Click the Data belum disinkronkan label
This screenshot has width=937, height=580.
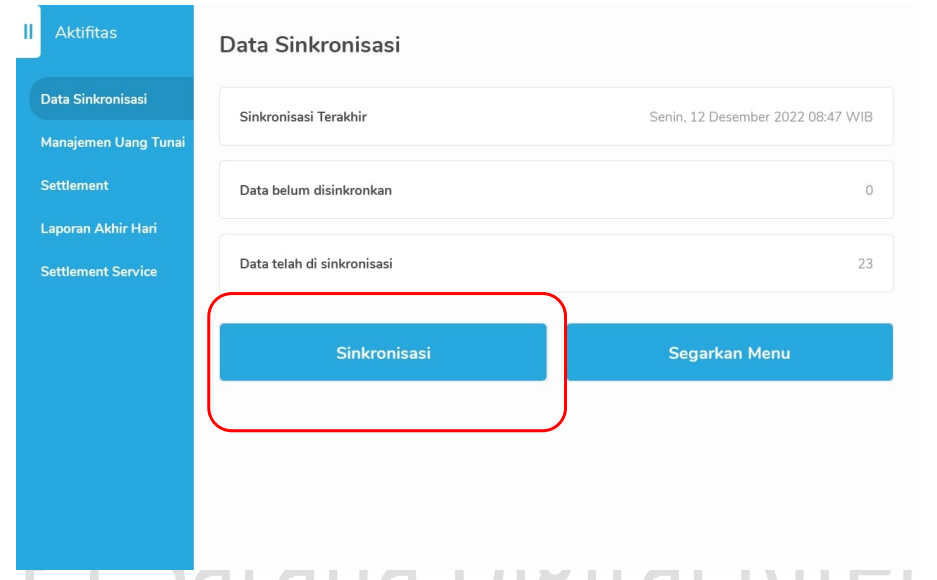click(316, 190)
